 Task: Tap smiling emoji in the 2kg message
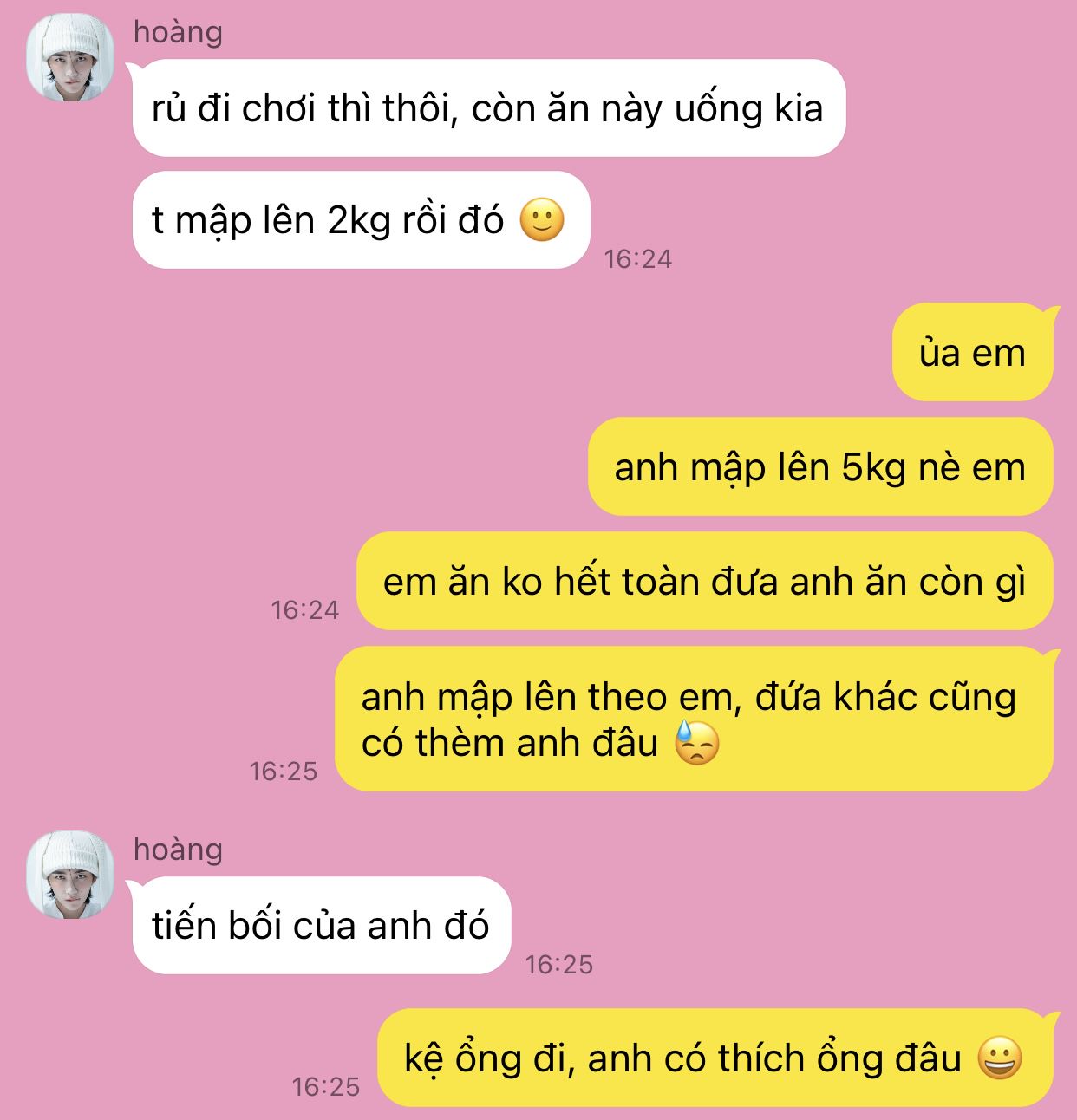[542, 220]
